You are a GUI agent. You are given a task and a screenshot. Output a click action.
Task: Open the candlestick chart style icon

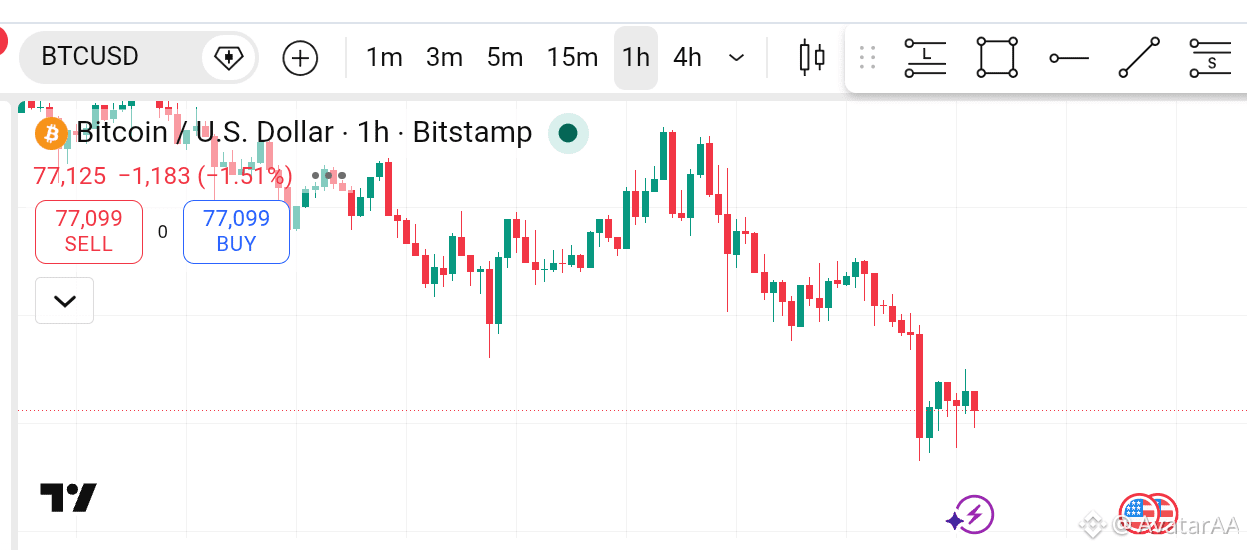pyautogui.click(x=812, y=58)
